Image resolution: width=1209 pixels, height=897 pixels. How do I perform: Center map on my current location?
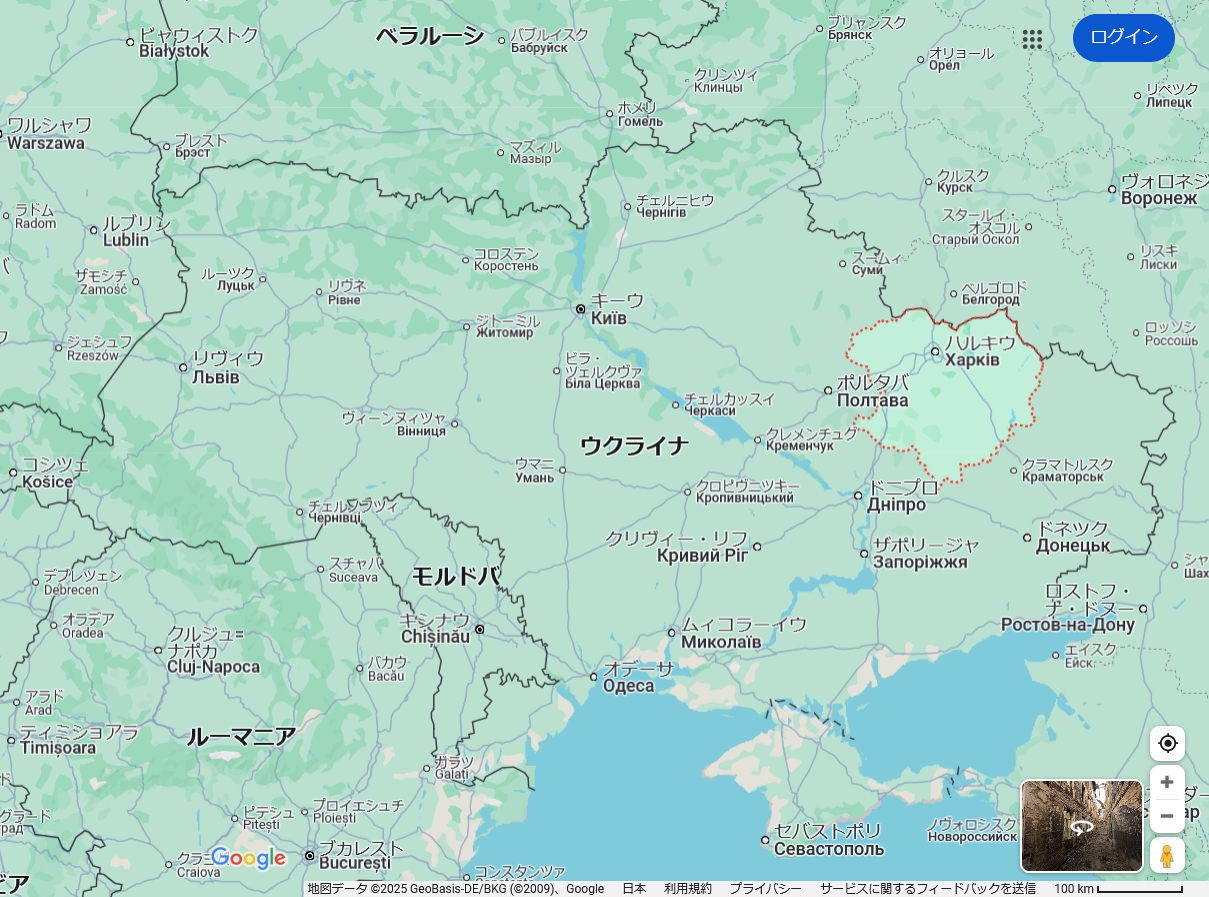click(1167, 743)
